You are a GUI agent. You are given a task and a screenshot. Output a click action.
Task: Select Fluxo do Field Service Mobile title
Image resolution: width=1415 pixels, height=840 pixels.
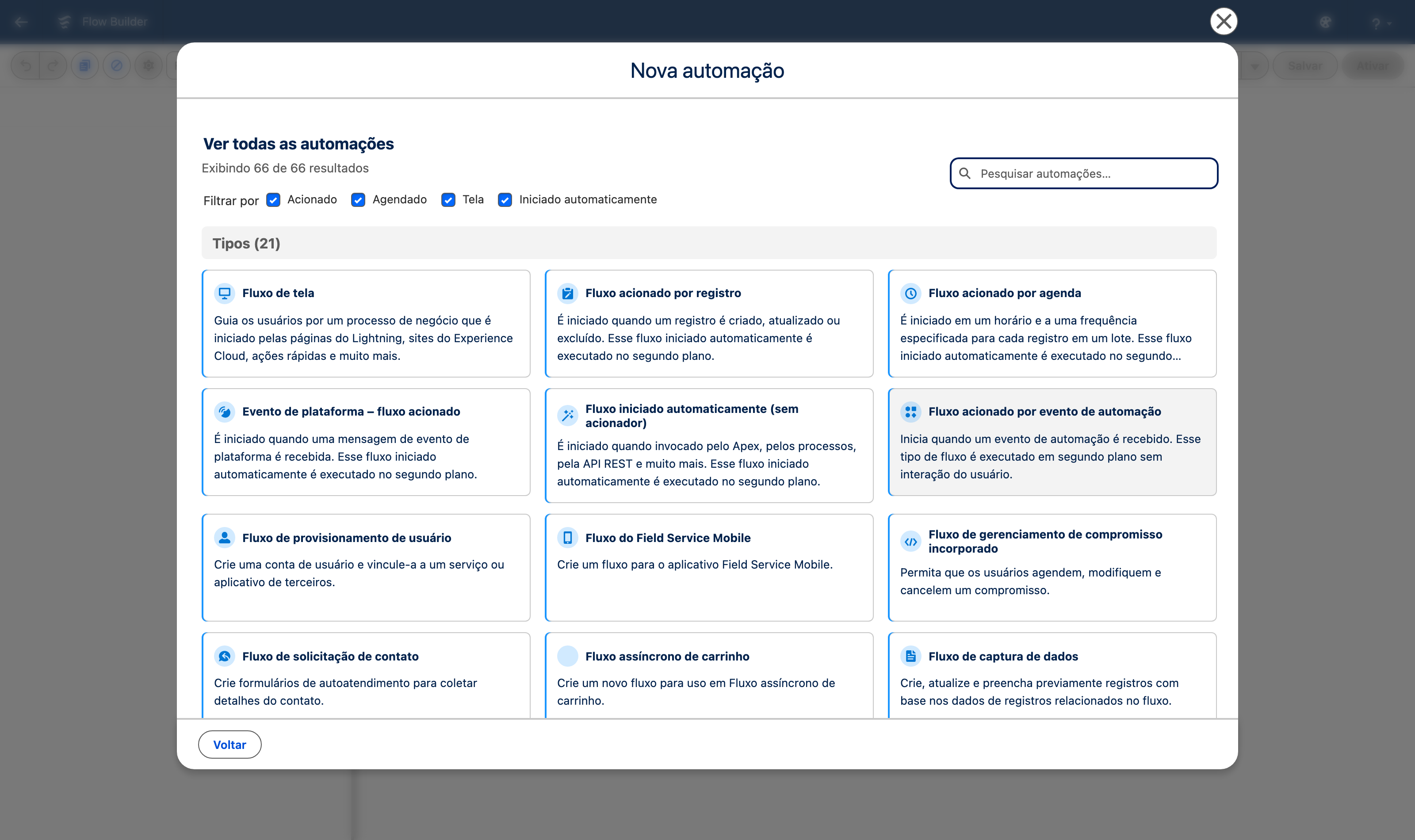coord(668,538)
